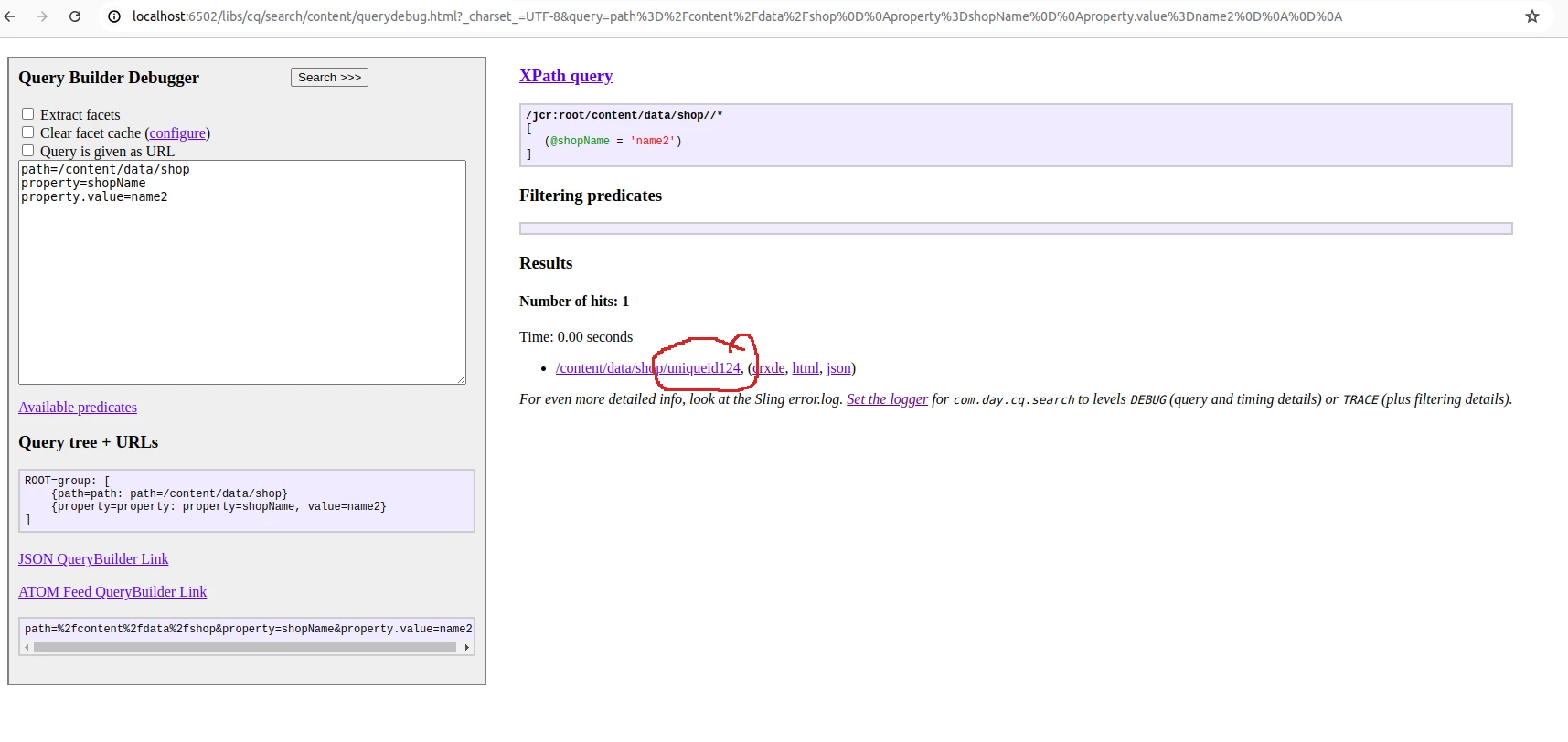Focus the query predicates text area
The width and height of the screenshot is (1568, 742).
tap(242, 272)
